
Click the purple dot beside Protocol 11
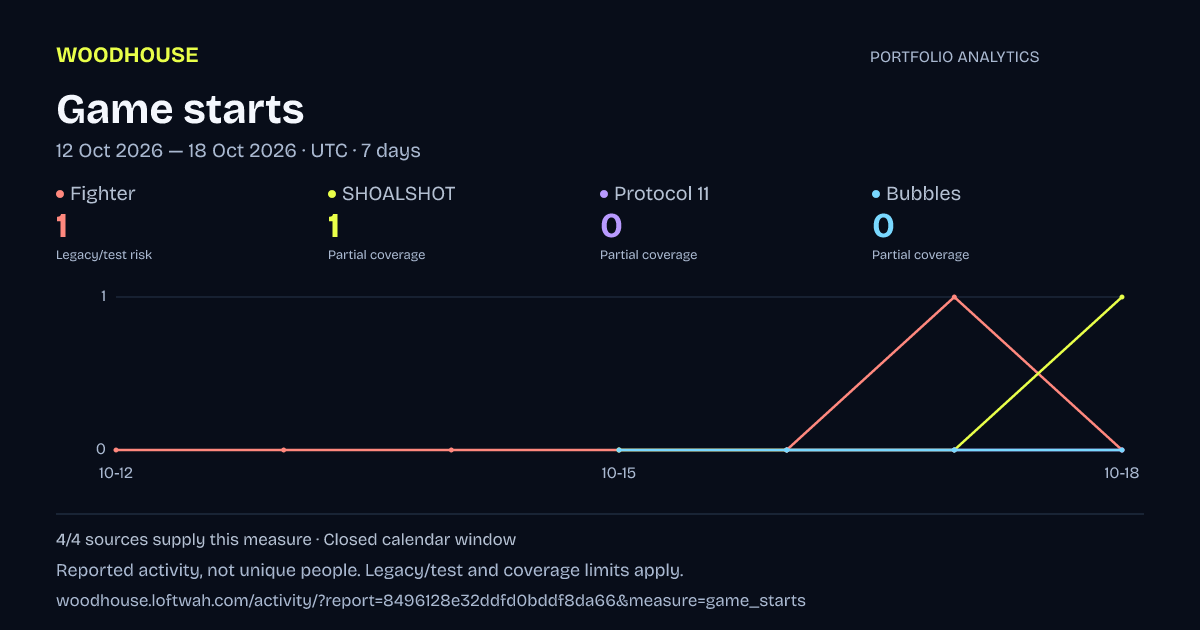[604, 194]
